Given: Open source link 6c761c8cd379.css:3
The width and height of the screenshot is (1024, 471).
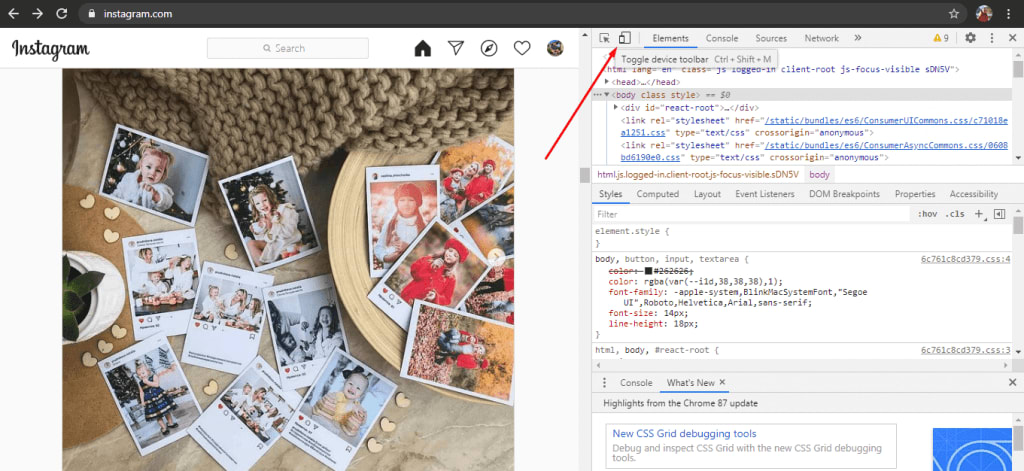Looking at the screenshot, I should click(965, 350).
